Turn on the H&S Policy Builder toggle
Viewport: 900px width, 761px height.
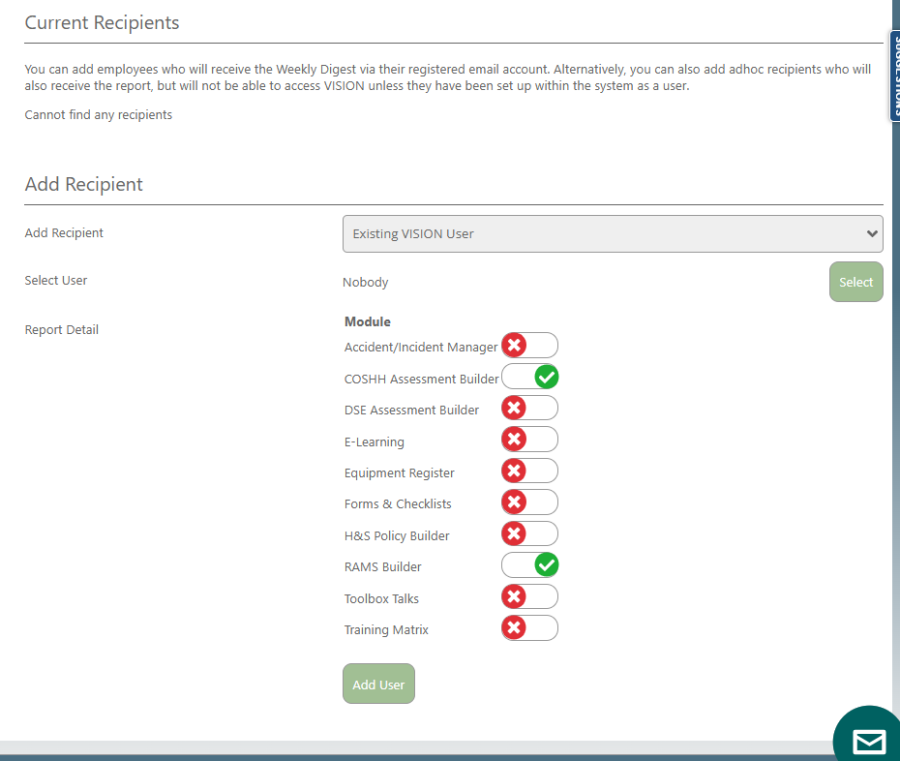point(529,534)
